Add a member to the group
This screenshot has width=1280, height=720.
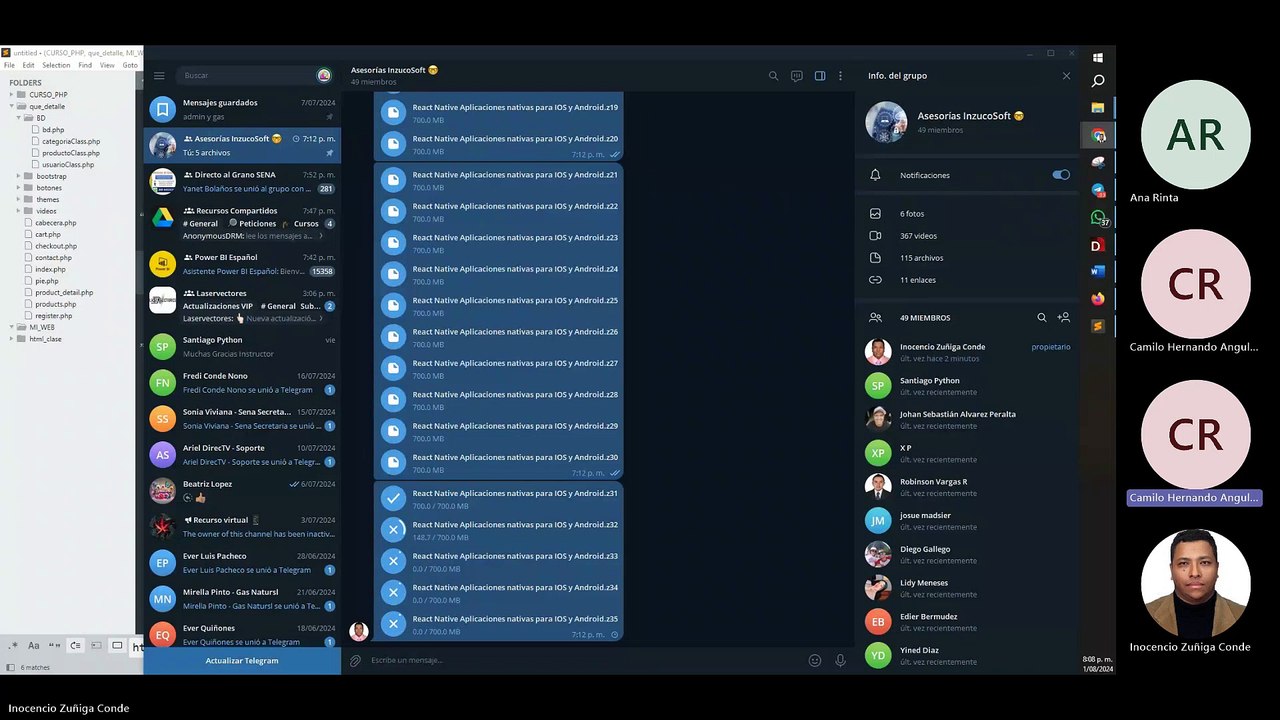coord(1064,317)
